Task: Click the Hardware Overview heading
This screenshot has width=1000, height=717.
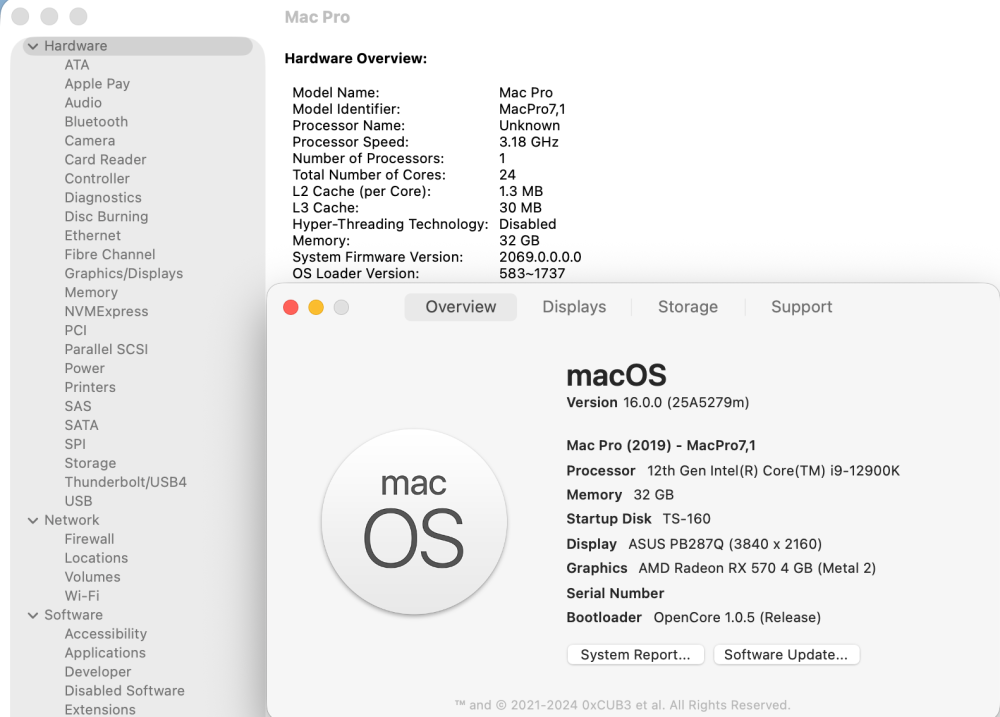Action: click(356, 59)
